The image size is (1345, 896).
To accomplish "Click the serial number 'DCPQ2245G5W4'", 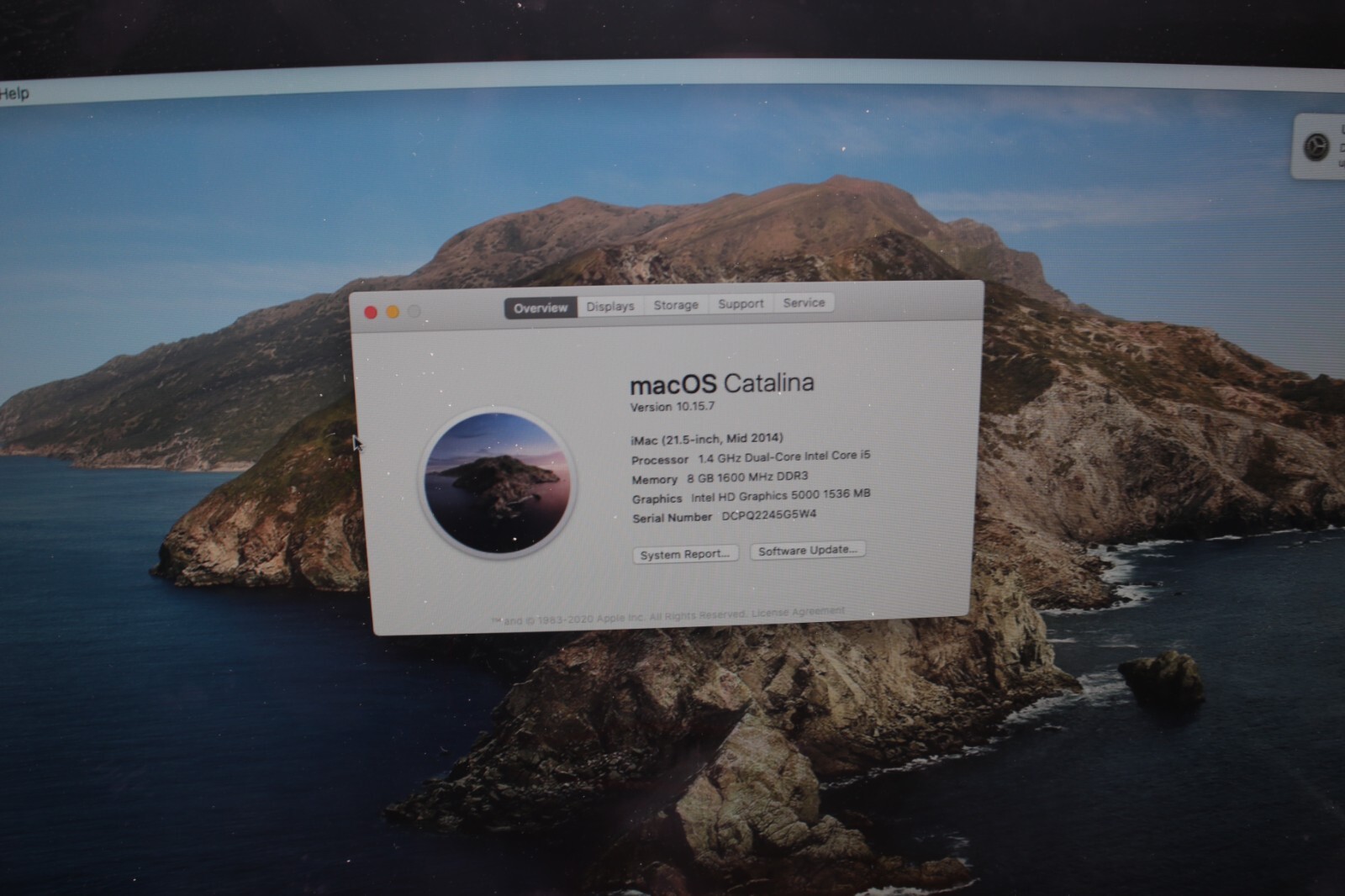I will pos(769,515).
